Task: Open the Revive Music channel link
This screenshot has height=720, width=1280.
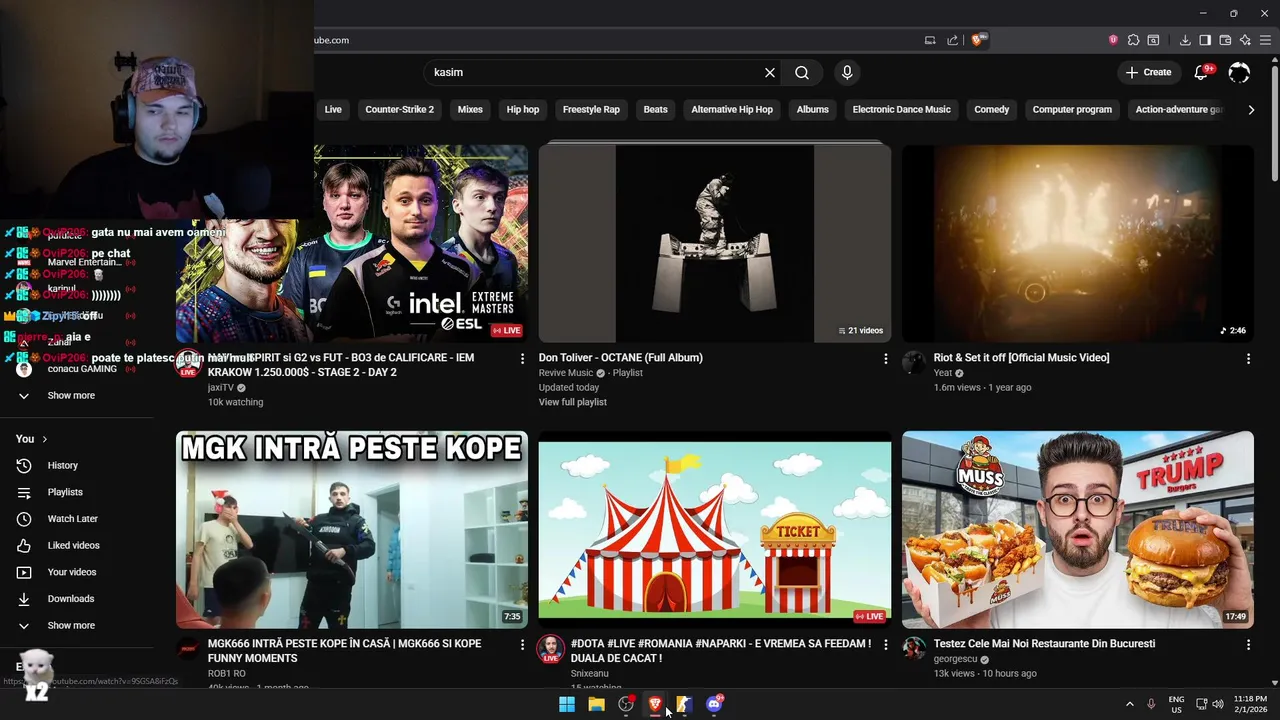Action: click(566, 373)
